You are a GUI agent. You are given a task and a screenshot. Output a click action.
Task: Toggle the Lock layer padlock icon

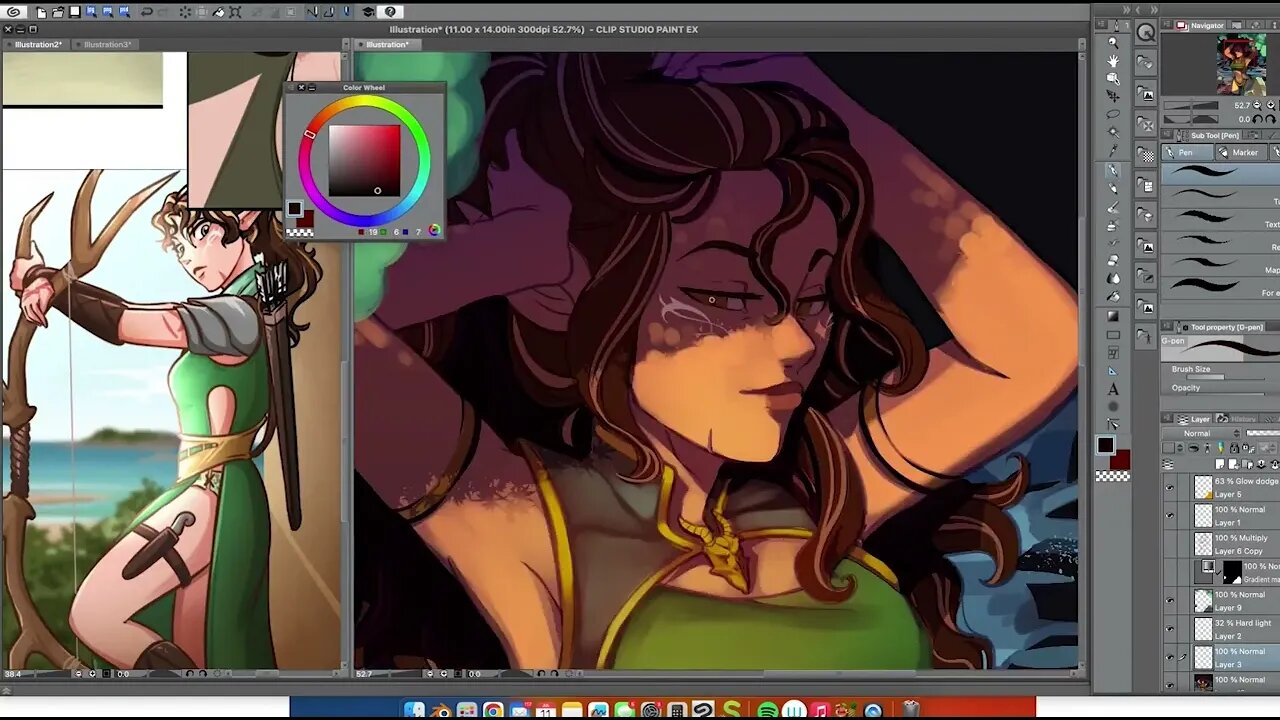click(1234, 448)
